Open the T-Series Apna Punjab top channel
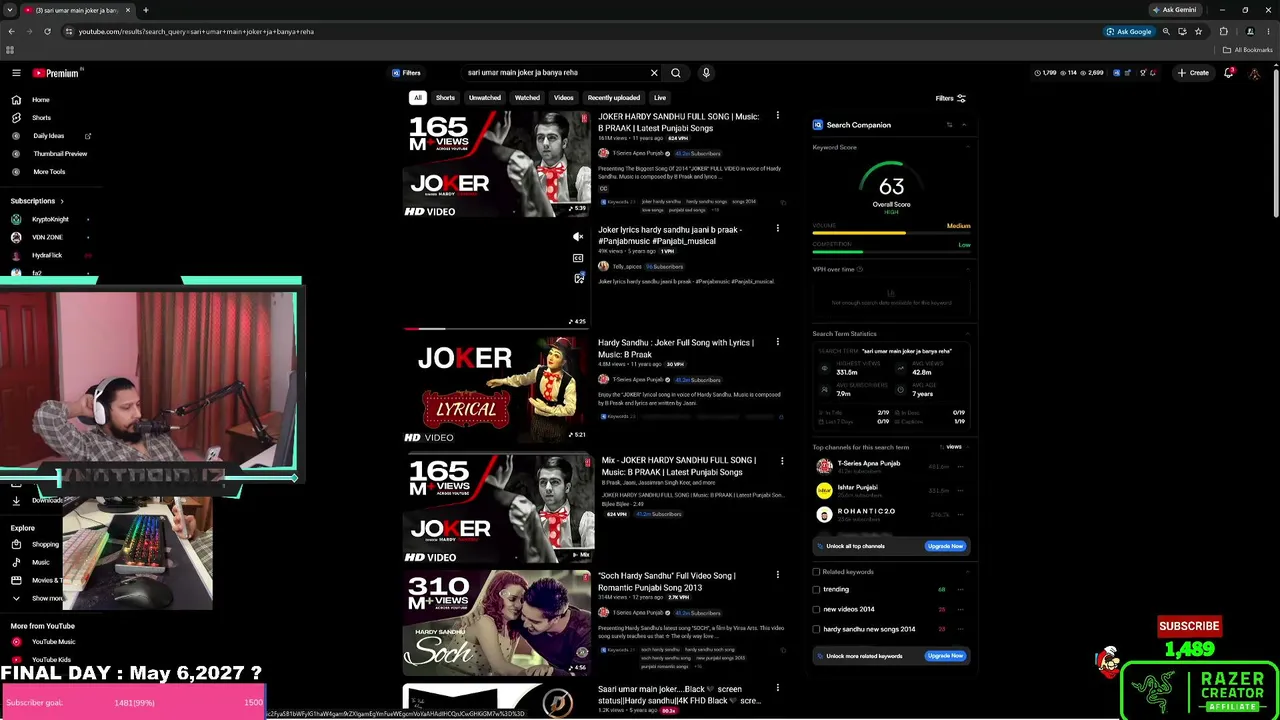Viewport: 1280px width, 720px height. click(868, 465)
